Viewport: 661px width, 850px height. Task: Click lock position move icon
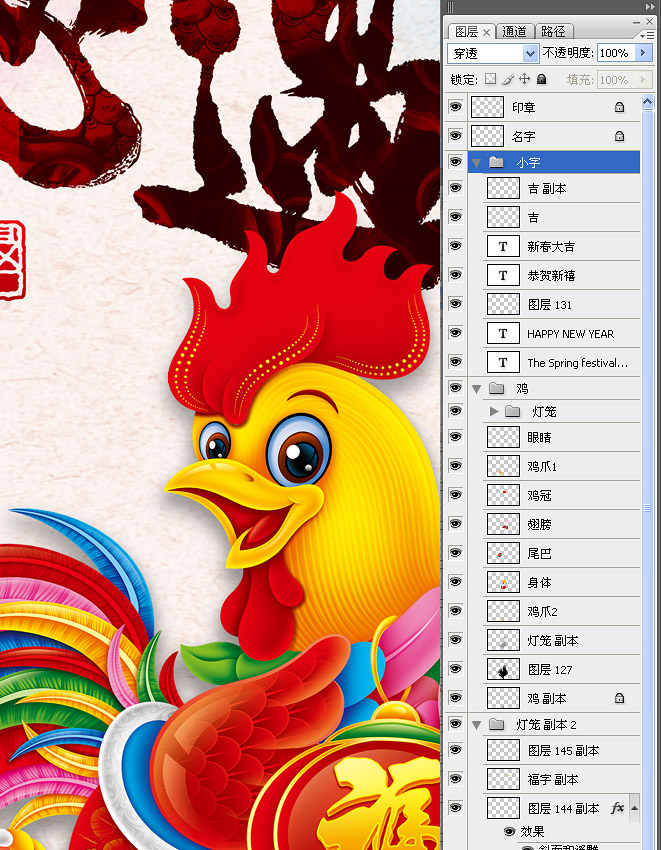coord(524,79)
